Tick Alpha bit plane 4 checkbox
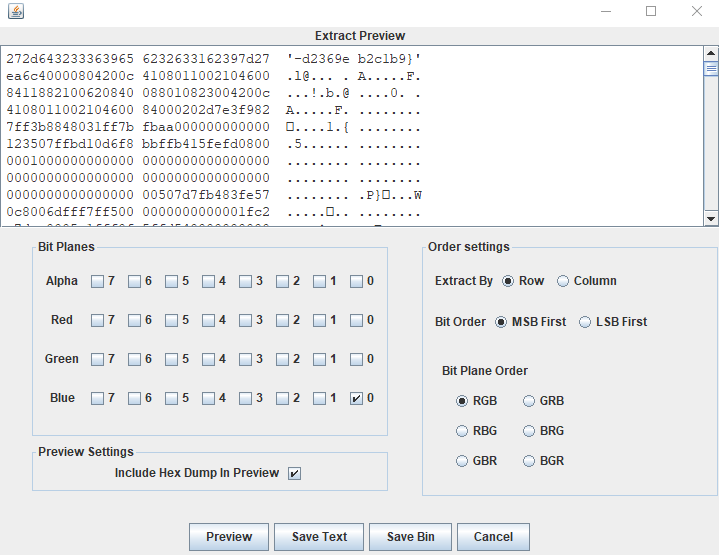 point(209,281)
